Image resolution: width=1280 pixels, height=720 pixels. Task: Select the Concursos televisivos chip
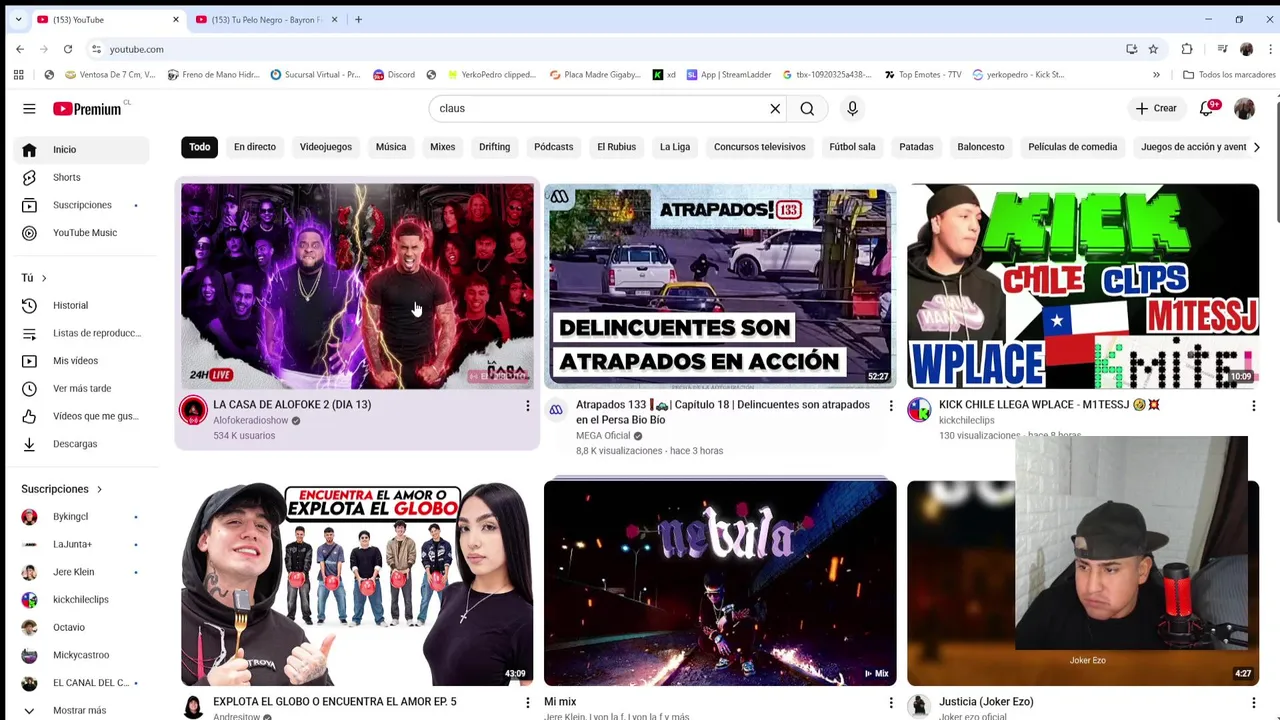(x=760, y=147)
